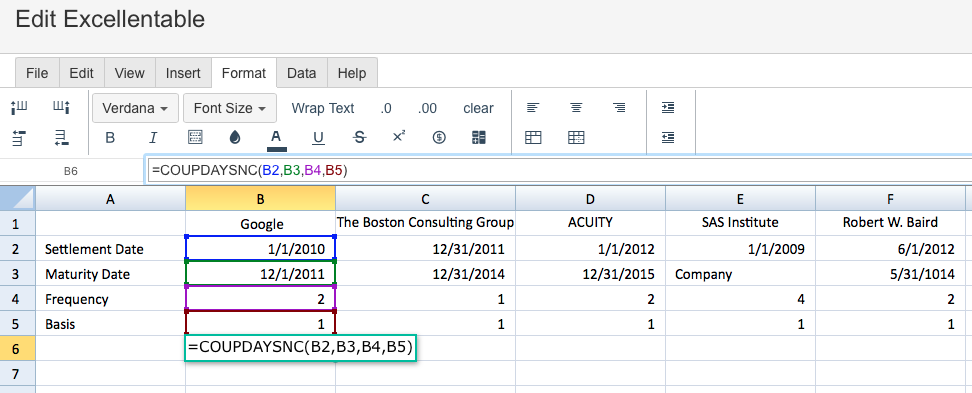Click the insert column left icon
This screenshot has height=393, width=972.
[x=19, y=108]
